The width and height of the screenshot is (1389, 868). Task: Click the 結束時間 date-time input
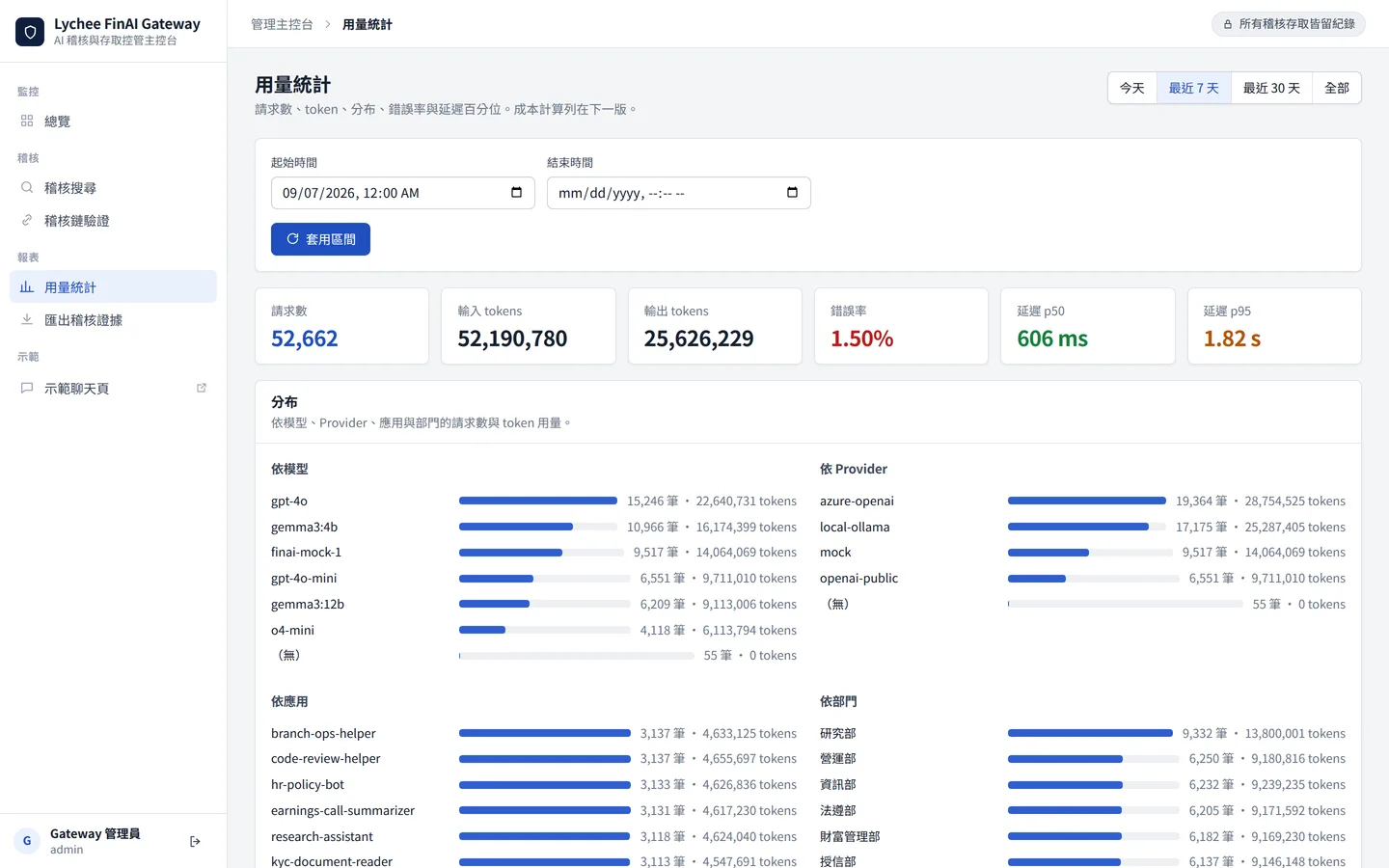click(679, 193)
